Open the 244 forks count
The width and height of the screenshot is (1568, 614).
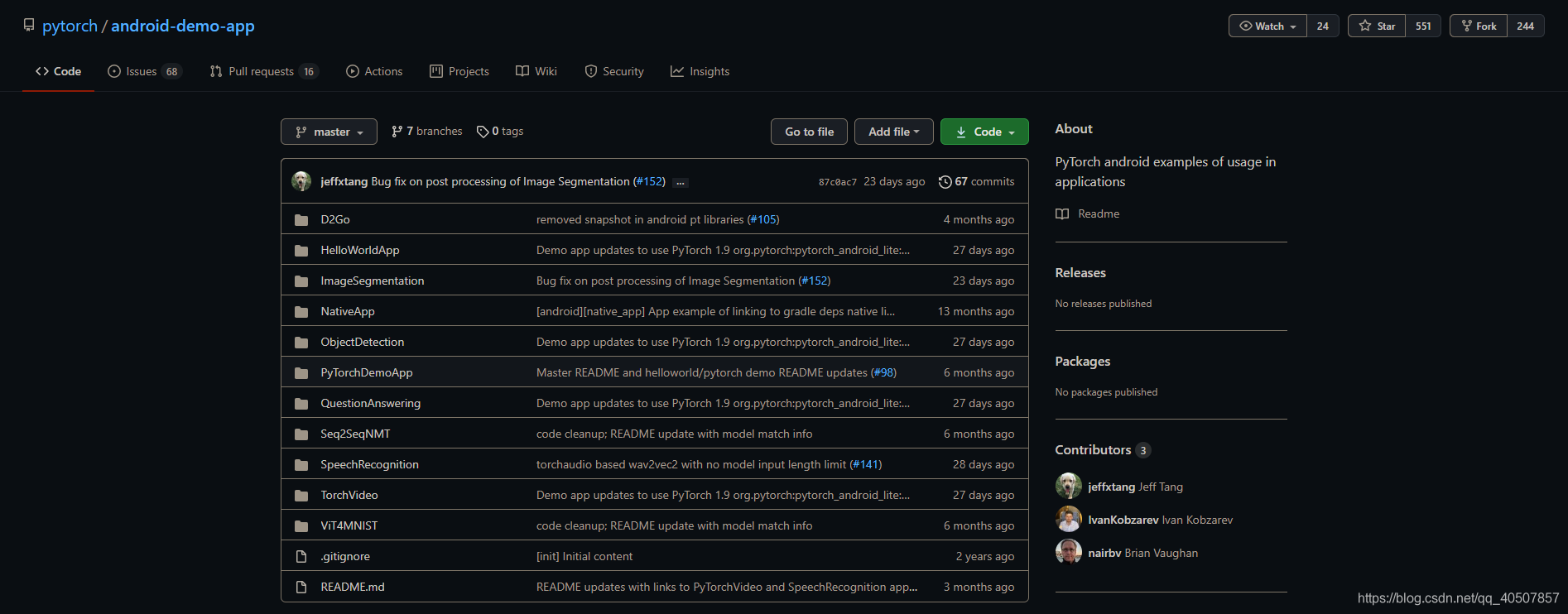[1526, 26]
